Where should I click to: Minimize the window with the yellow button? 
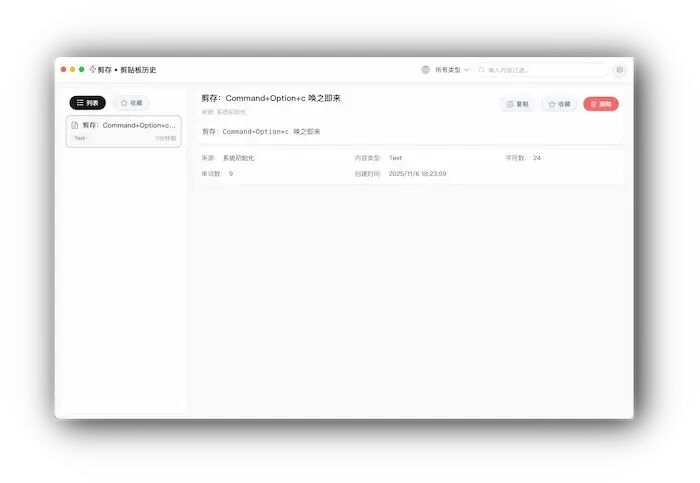pos(72,69)
